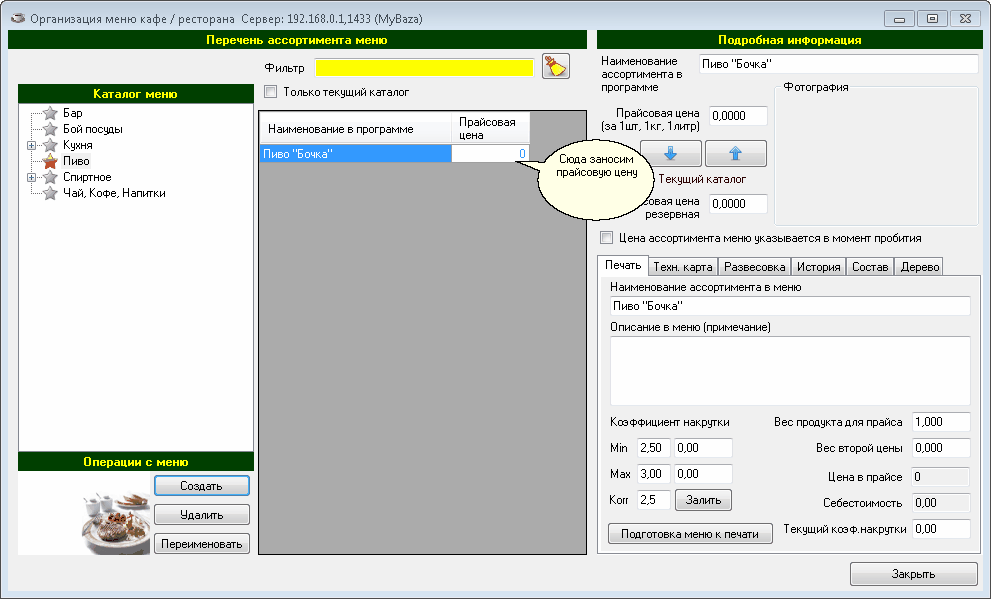Click the star icon next to Бар
Image resolution: width=991 pixels, height=599 pixels.
tap(50, 113)
